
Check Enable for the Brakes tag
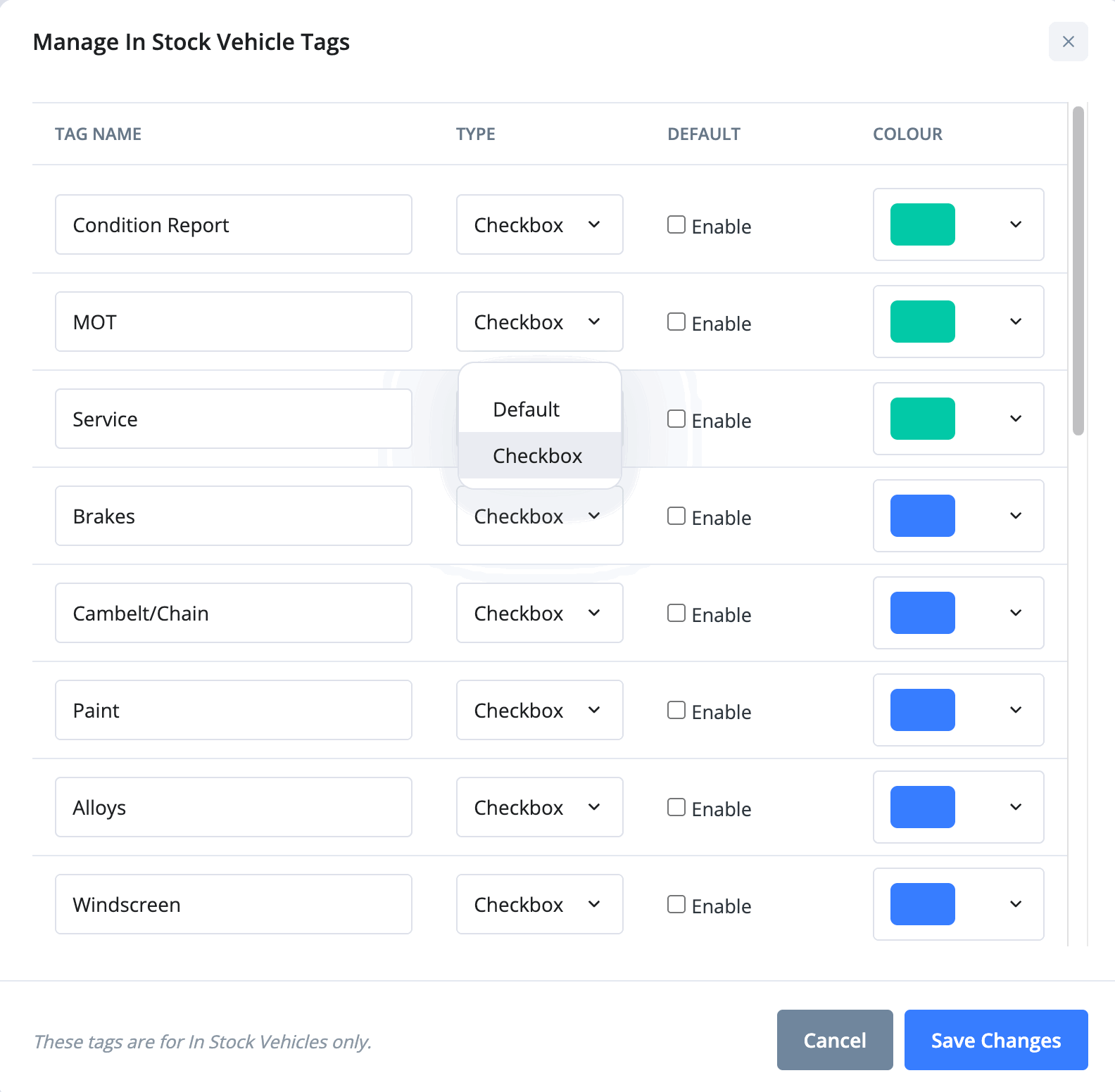pos(676,516)
